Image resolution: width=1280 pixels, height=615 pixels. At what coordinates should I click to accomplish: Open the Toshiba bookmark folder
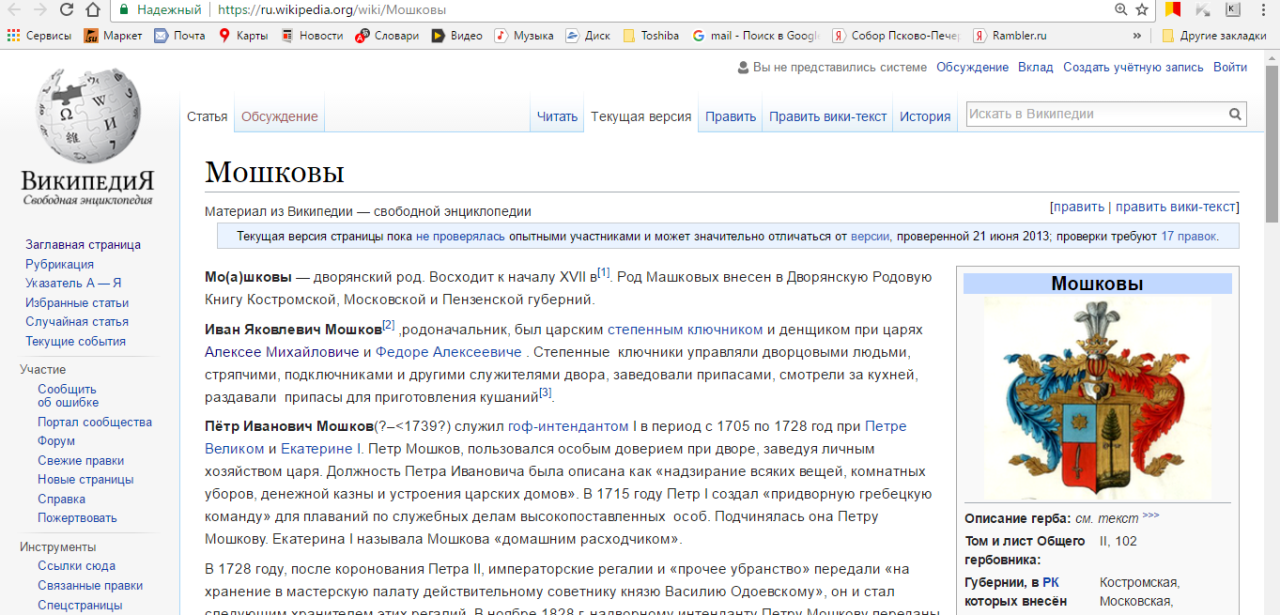651,35
